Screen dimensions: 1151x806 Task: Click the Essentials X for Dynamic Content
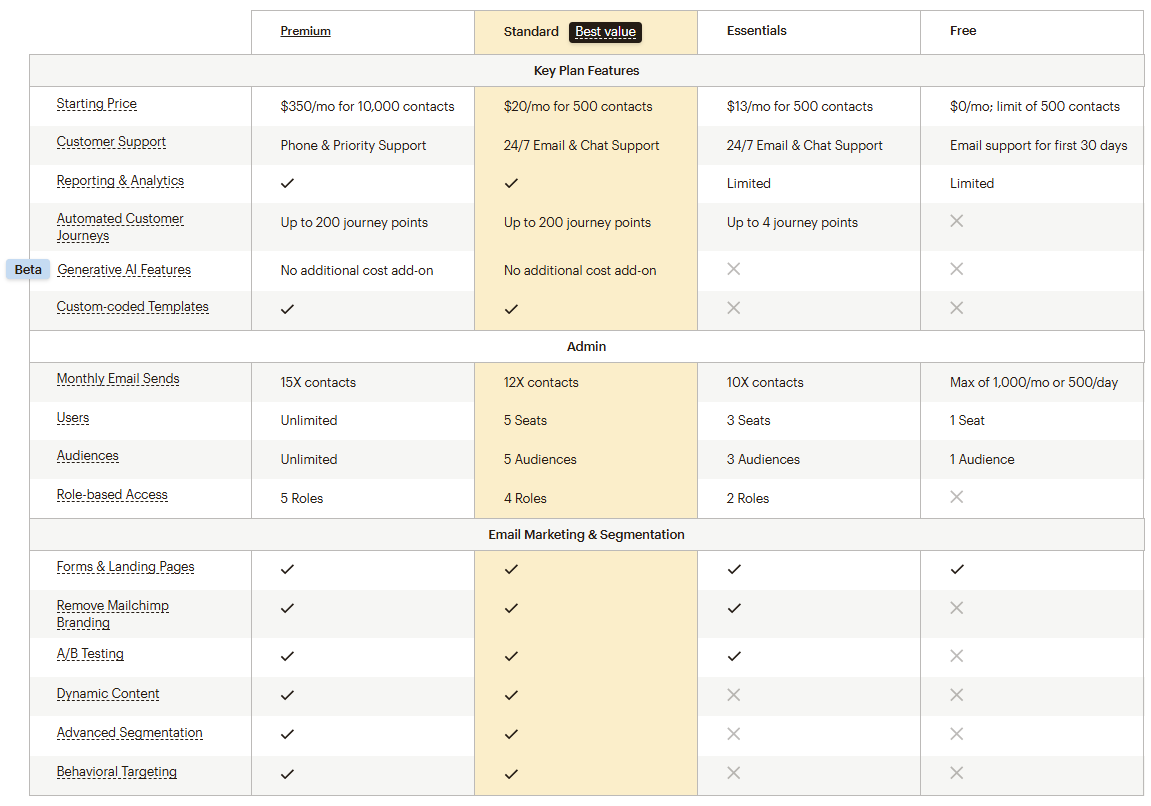coord(734,695)
